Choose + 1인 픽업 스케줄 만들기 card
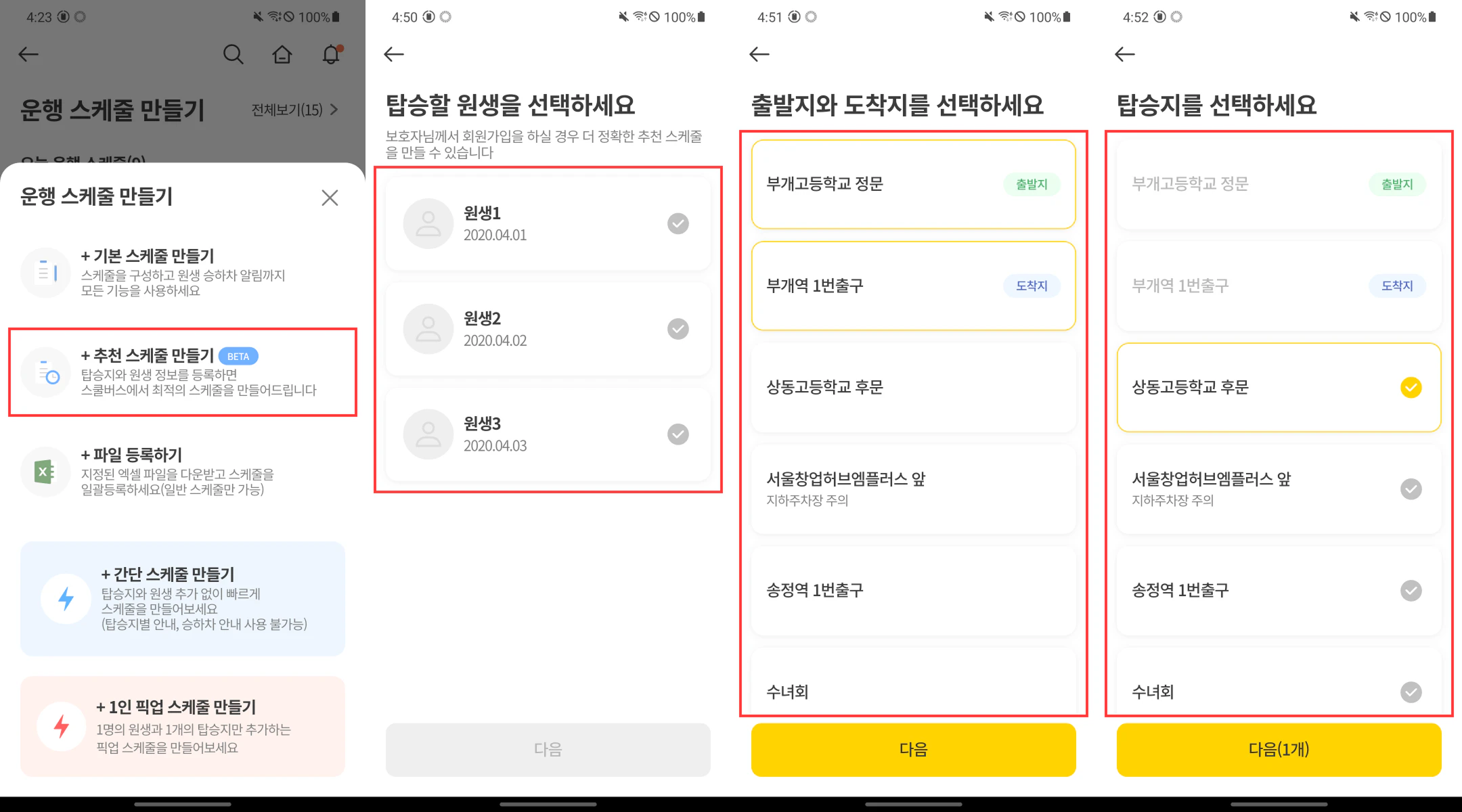The width and height of the screenshot is (1462, 812). point(183,727)
